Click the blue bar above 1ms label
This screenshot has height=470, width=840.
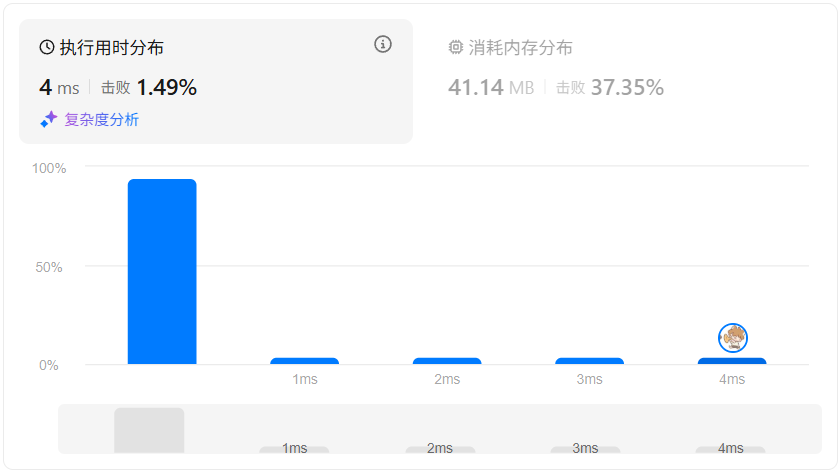coord(304,361)
